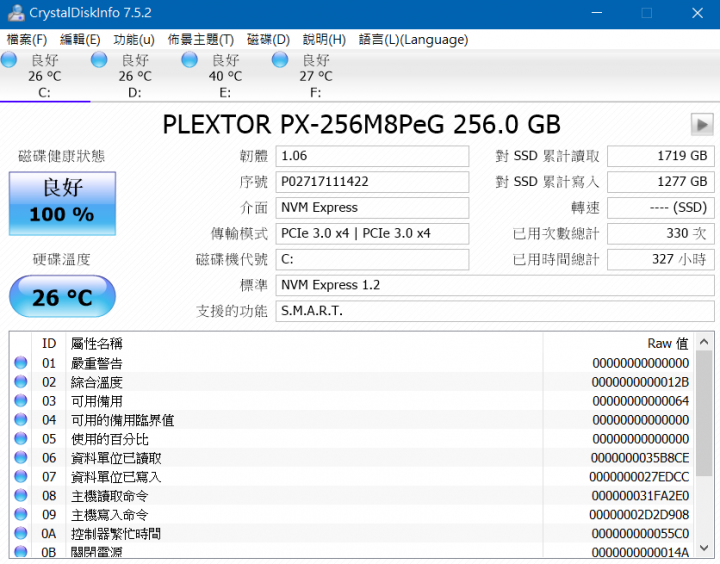Open the 說明(H) menu
Screen dimensions: 720x564
click(324, 40)
